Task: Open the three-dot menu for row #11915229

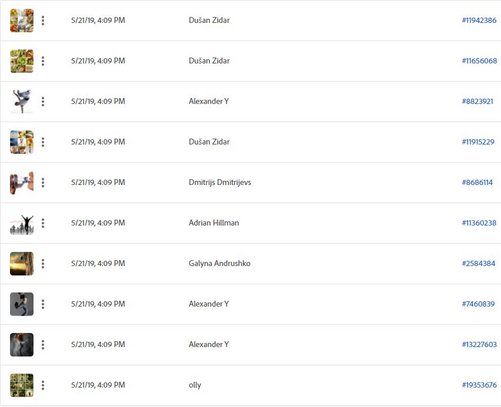Action: (x=43, y=142)
